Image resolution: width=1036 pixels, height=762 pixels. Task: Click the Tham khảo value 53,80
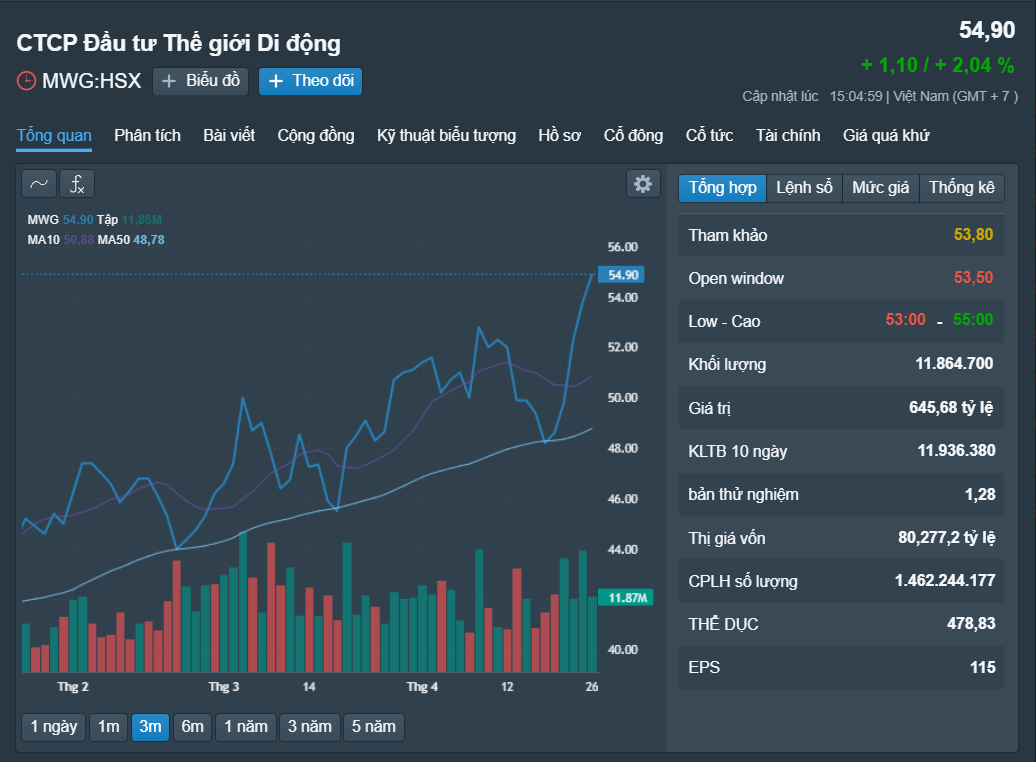(973, 235)
